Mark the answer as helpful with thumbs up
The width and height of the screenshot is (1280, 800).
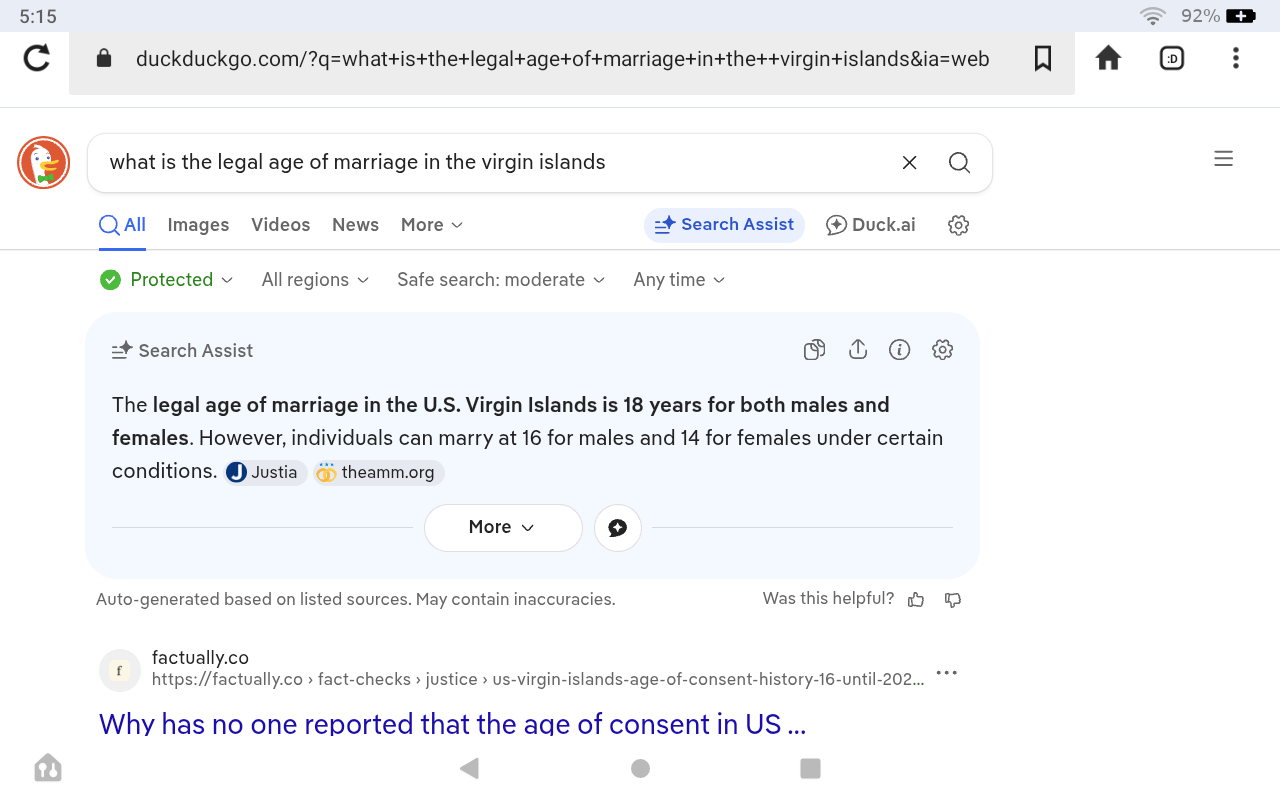[x=916, y=600]
